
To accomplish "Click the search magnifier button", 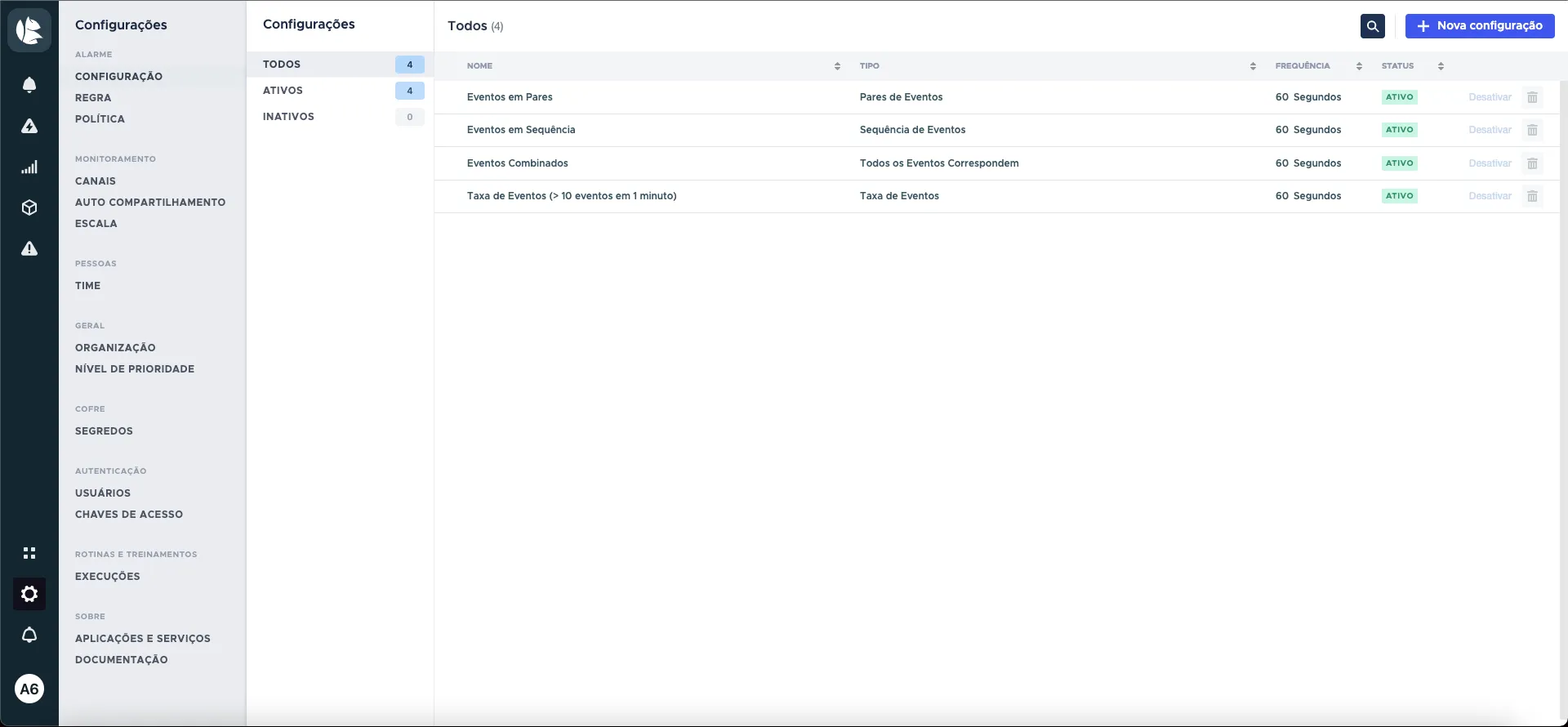I will [x=1373, y=26].
